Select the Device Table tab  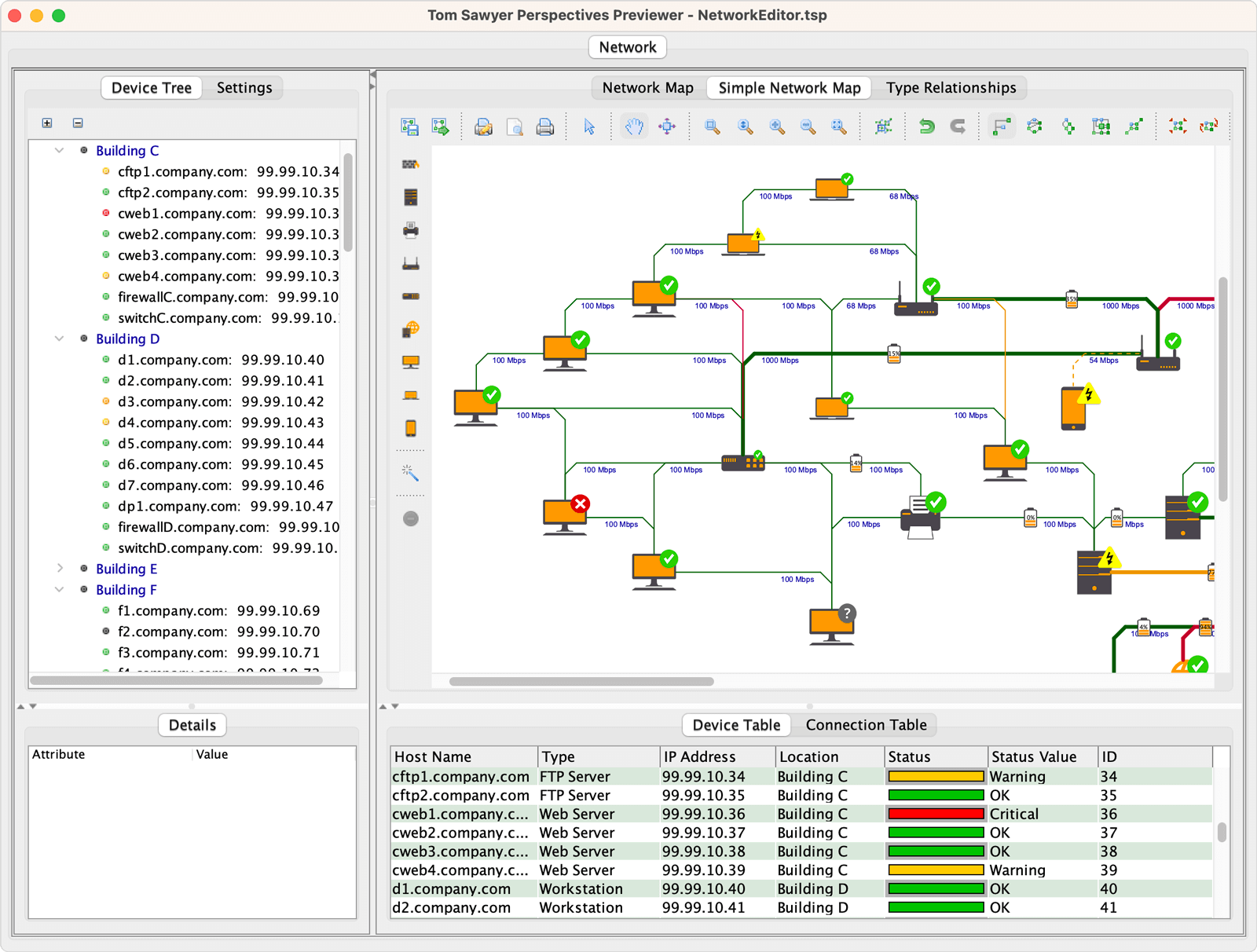pos(737,725)
